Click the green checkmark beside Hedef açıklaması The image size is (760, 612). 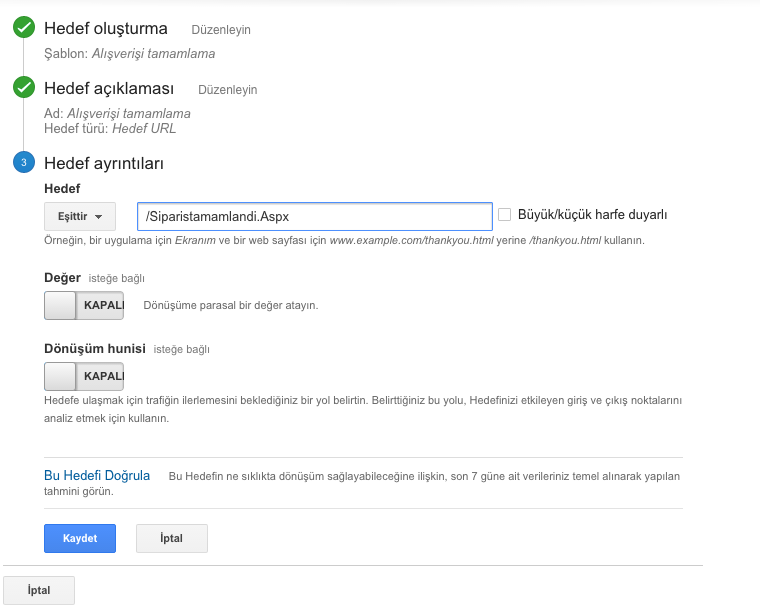pos(24,87)
